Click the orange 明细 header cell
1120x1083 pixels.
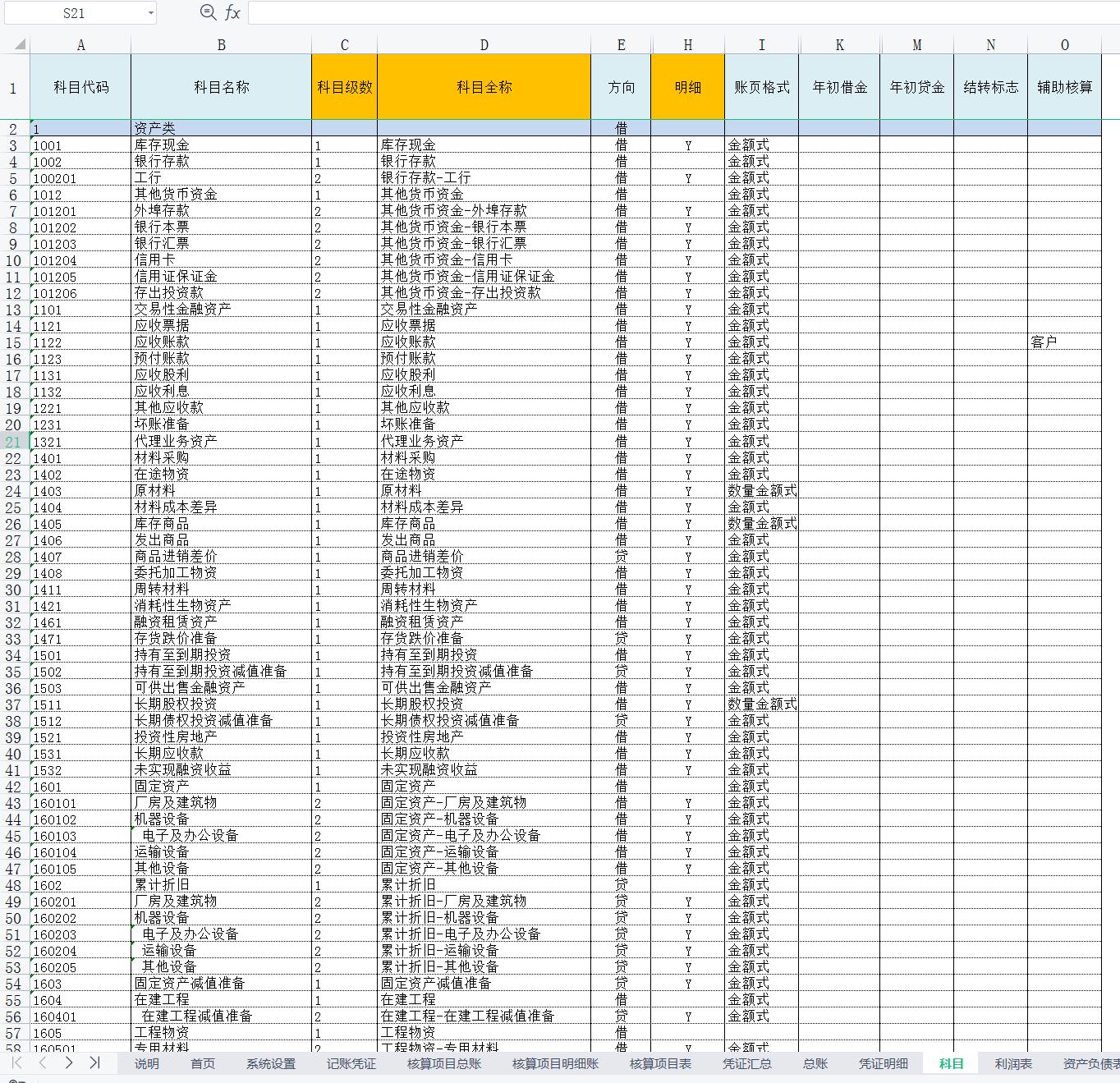click(688, 87)
